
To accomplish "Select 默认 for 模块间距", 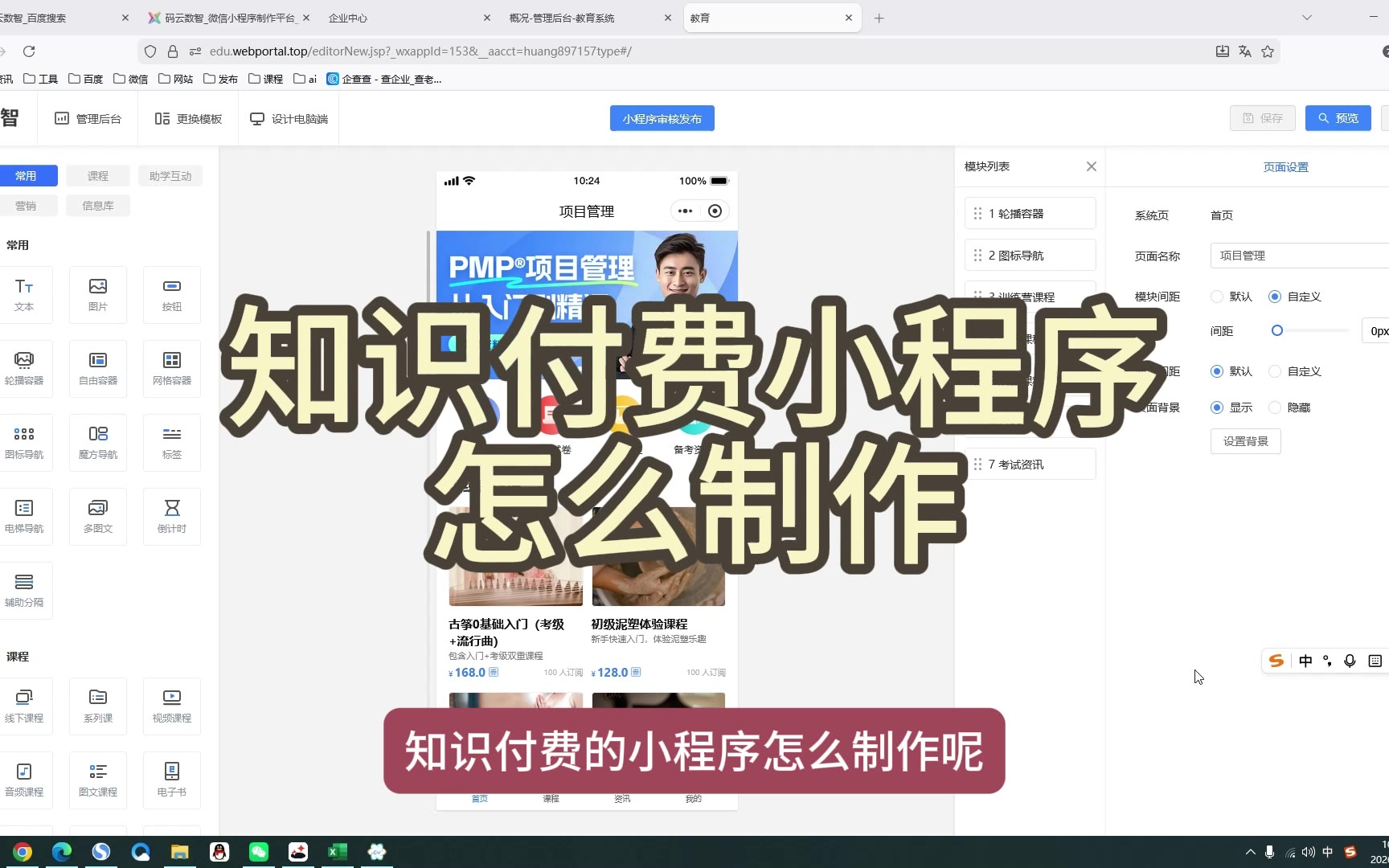I will [1231, 297].
